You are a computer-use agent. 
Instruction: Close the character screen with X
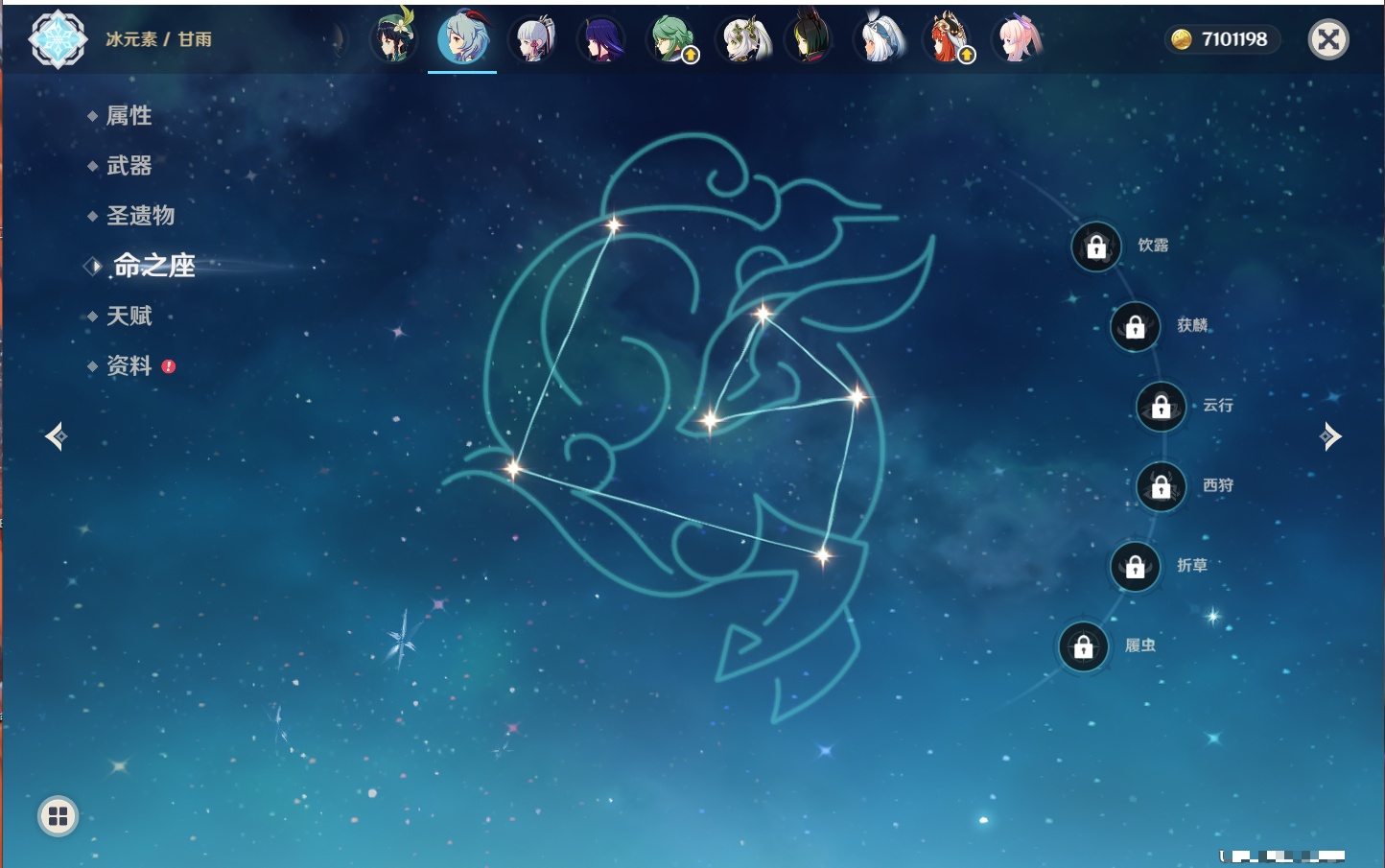(1329, 39)
